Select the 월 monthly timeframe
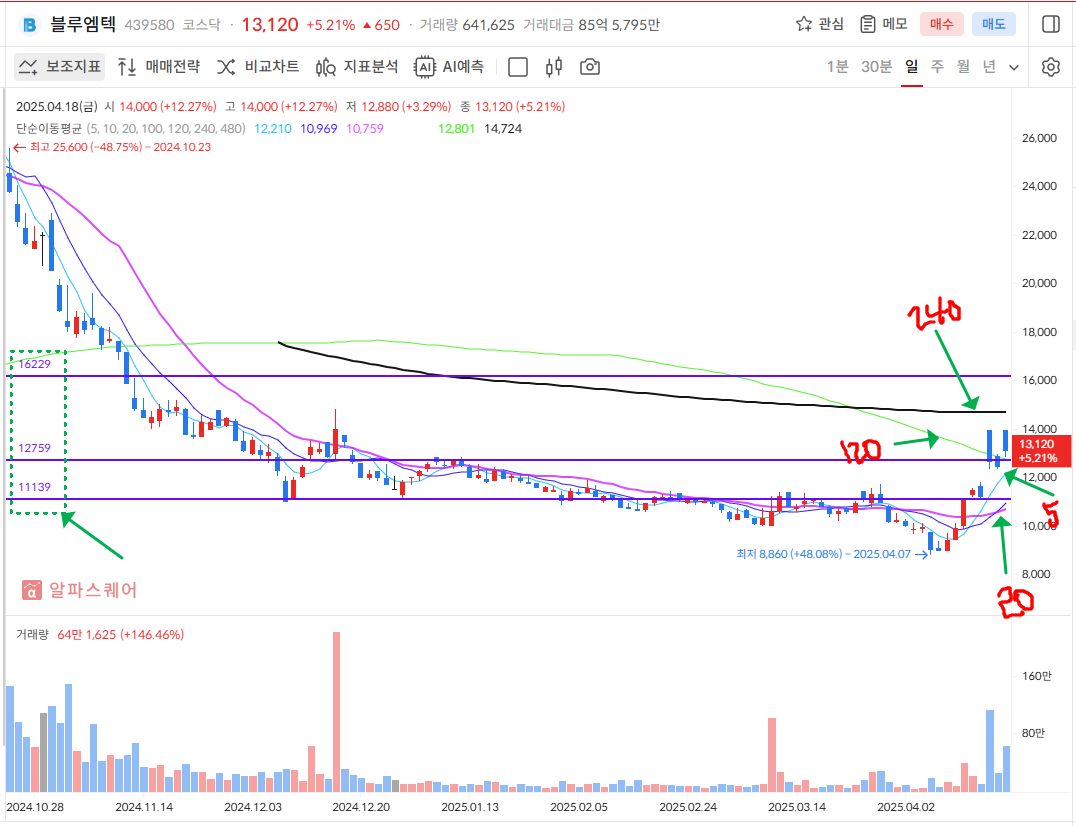Screen dimensions: 1076x826 click(x=963, y=67)
